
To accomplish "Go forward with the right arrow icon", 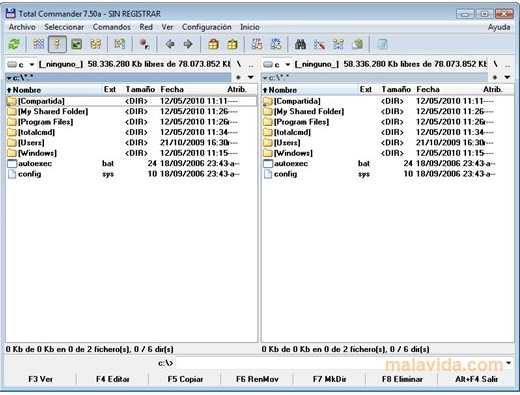I will coord(188,44).
